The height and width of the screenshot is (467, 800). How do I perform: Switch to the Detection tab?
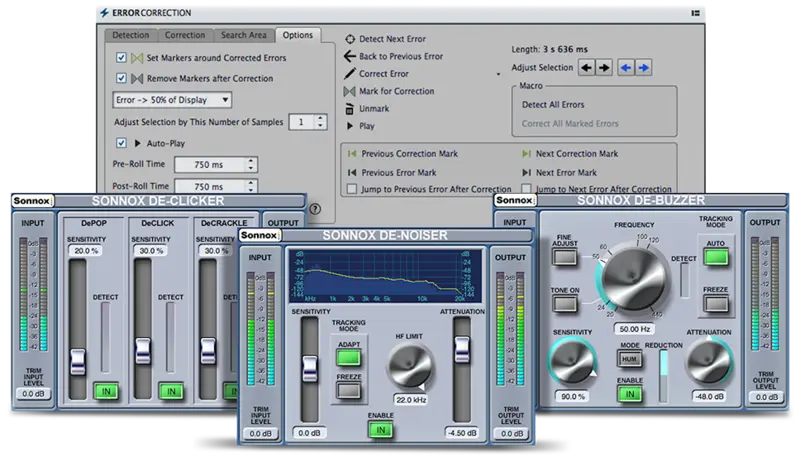pyautogui.click(x=131, y=35)
